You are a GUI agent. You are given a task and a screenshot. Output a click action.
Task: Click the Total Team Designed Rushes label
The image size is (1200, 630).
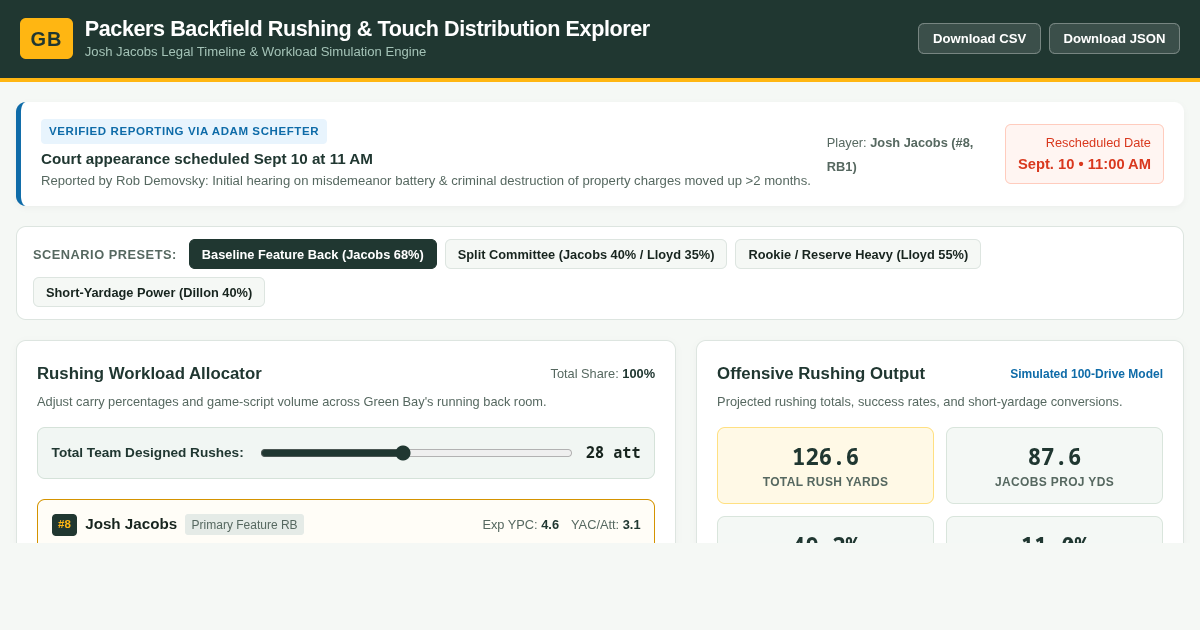[148, 453]
